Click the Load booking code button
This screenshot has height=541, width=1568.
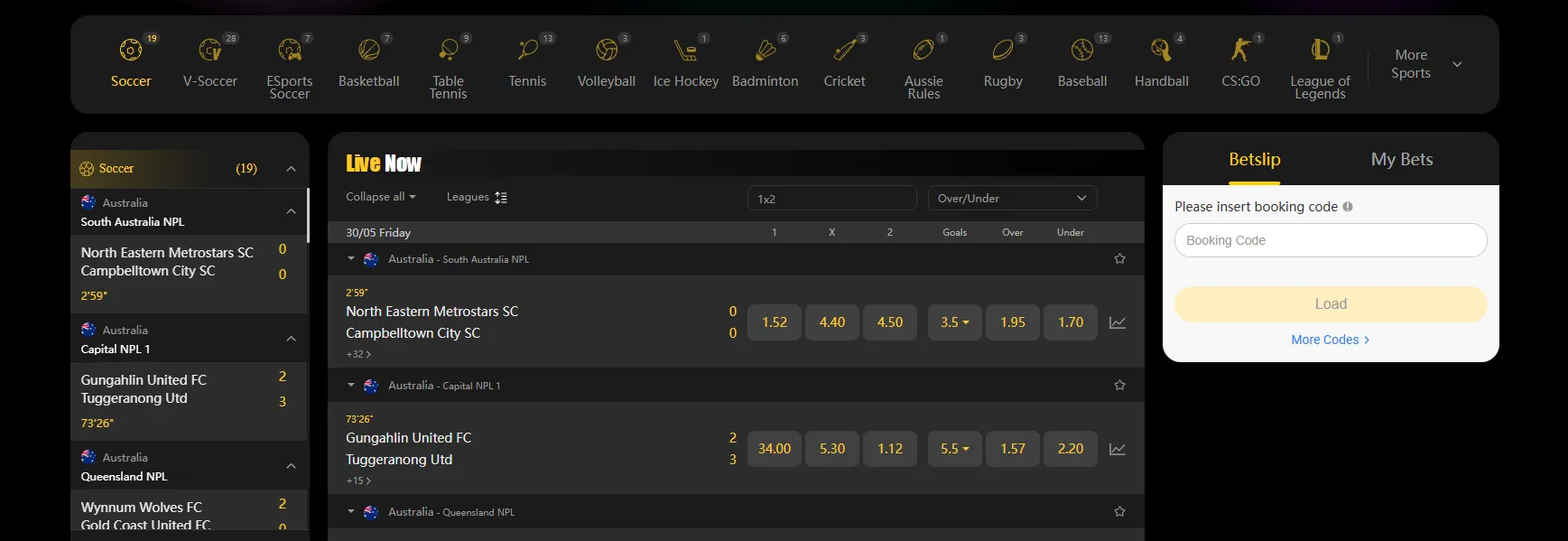(x=1331, y=304)
